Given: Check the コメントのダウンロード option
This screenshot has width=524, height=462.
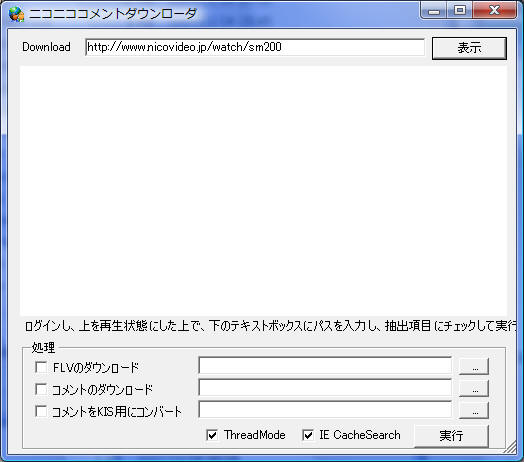Looking at the screenshot, I should [x=41, y=389].
